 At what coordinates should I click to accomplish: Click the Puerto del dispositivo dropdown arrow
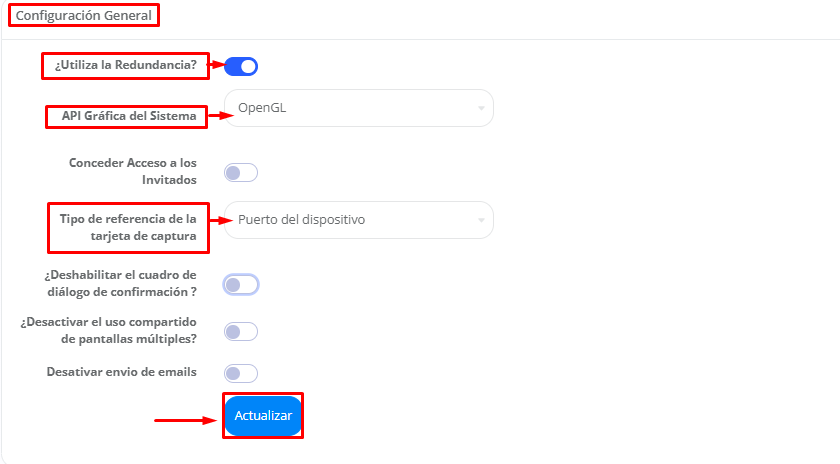click(481, 220)
